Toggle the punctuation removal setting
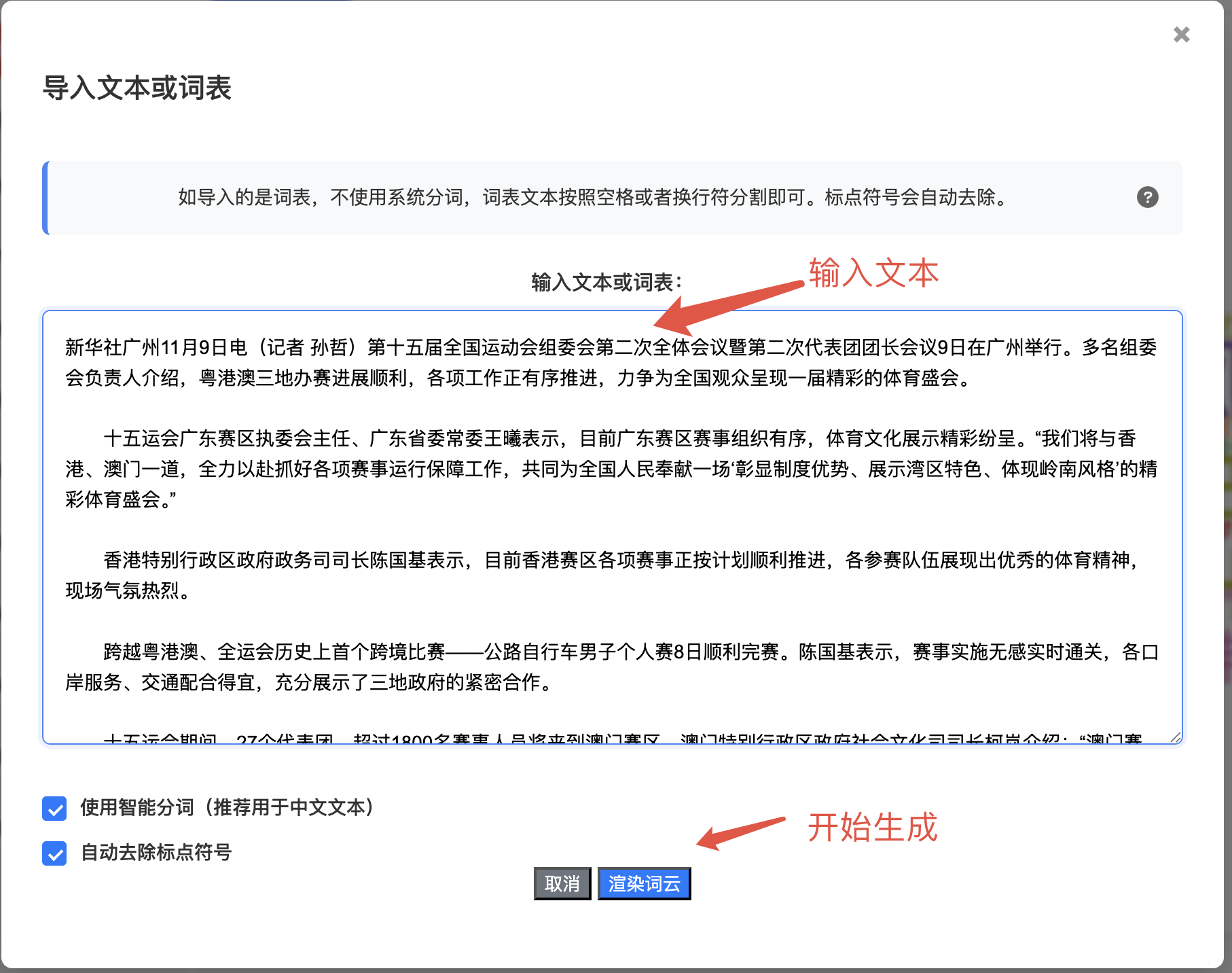1232x973 pixels. 54,853
